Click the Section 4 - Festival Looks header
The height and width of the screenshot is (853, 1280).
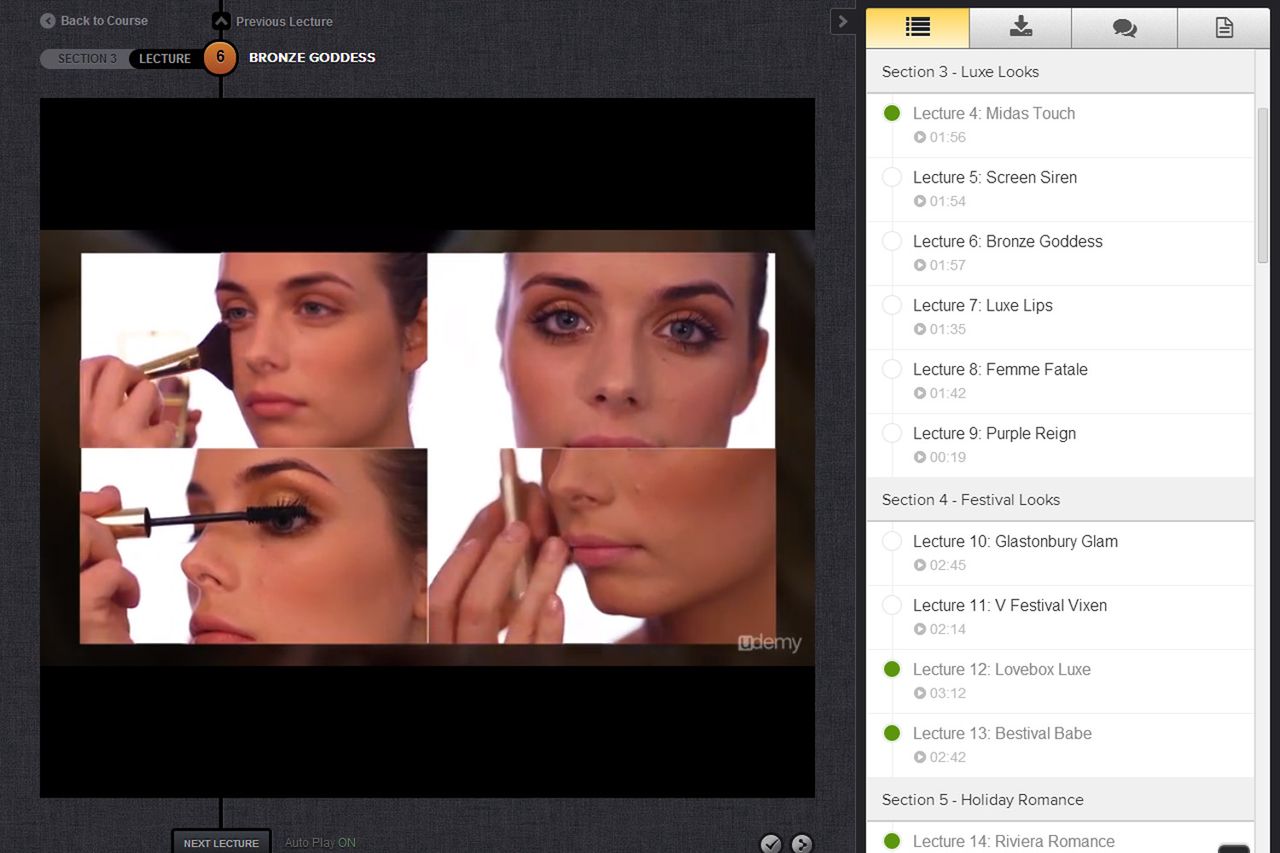pyautogui.click(x=1060, y=500)
